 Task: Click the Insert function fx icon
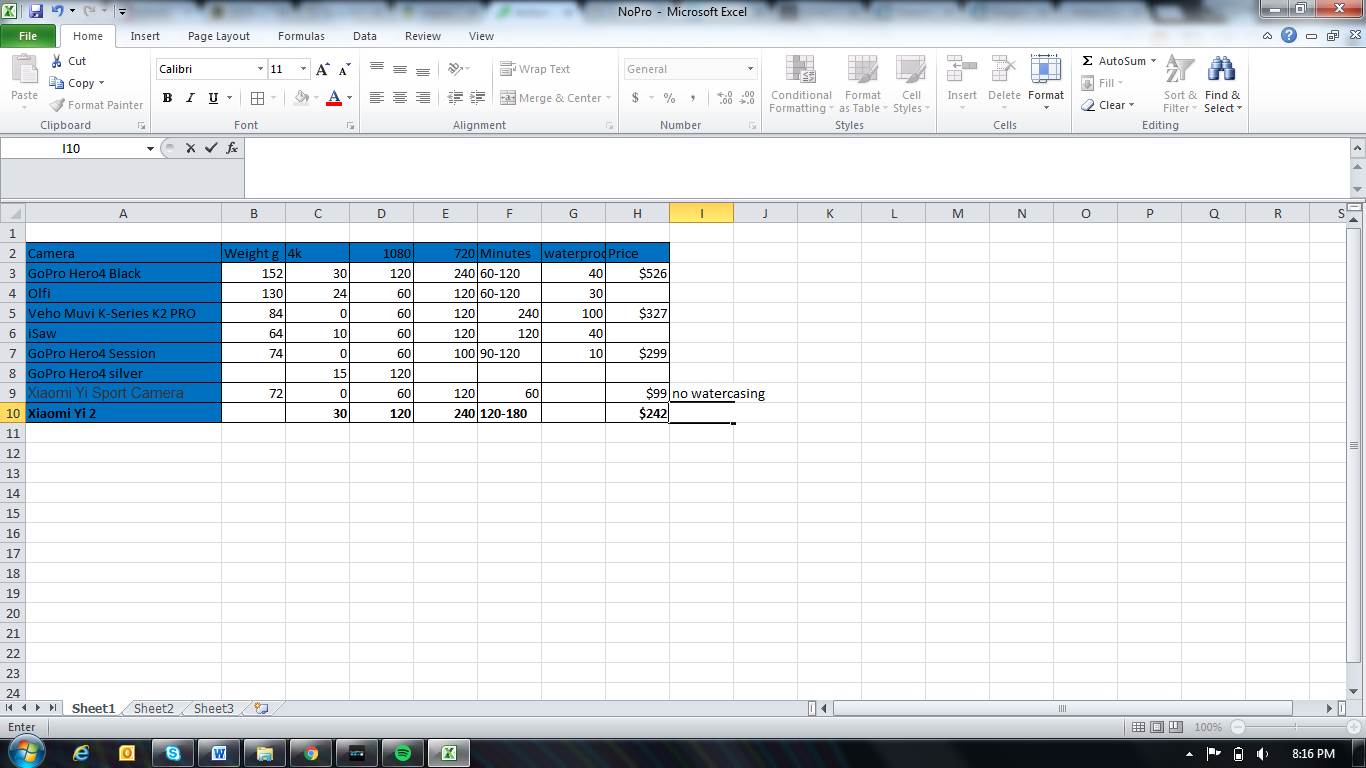coord(232,148)
